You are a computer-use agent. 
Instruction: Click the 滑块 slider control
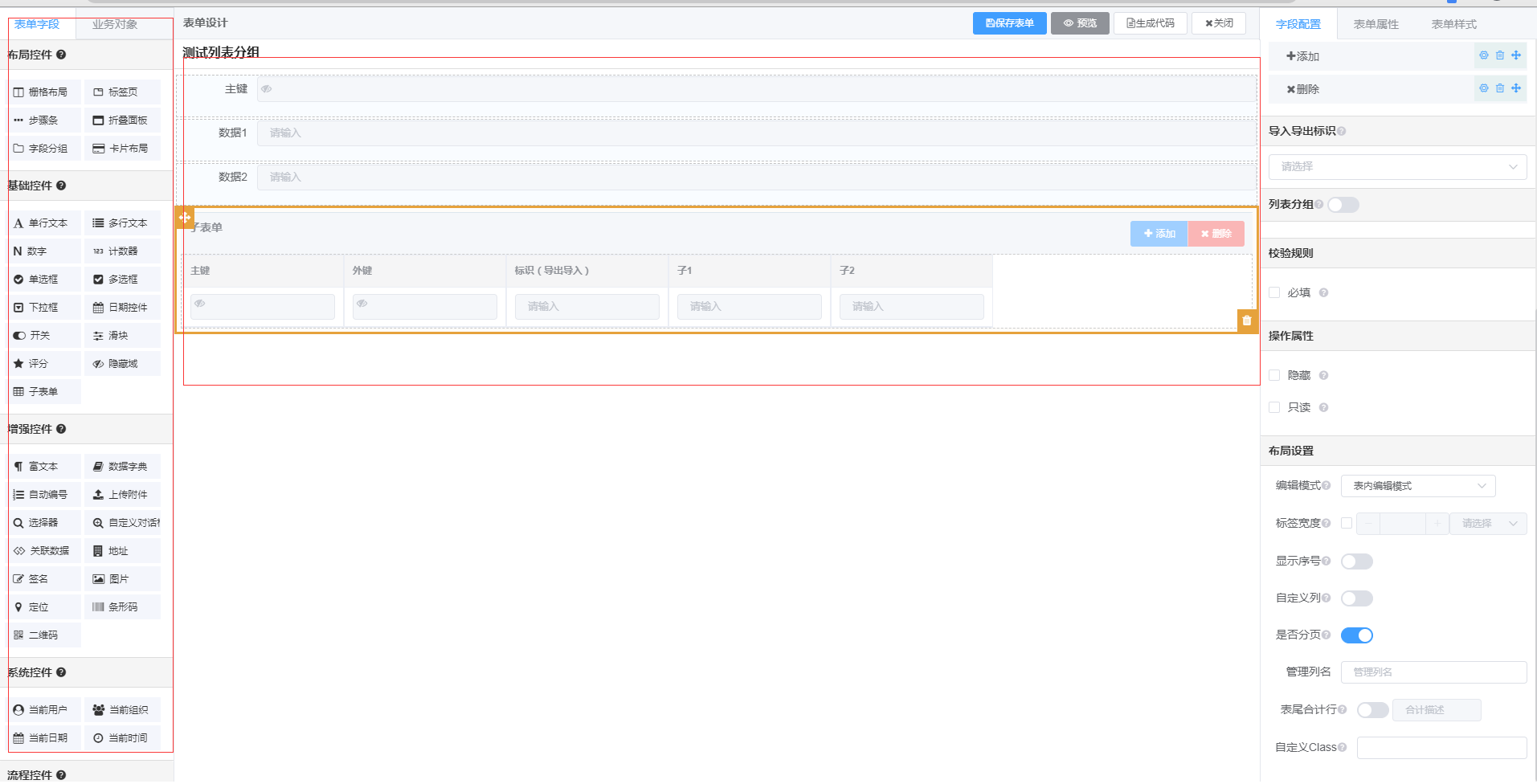pyautogui.click(x=121, y=336)
